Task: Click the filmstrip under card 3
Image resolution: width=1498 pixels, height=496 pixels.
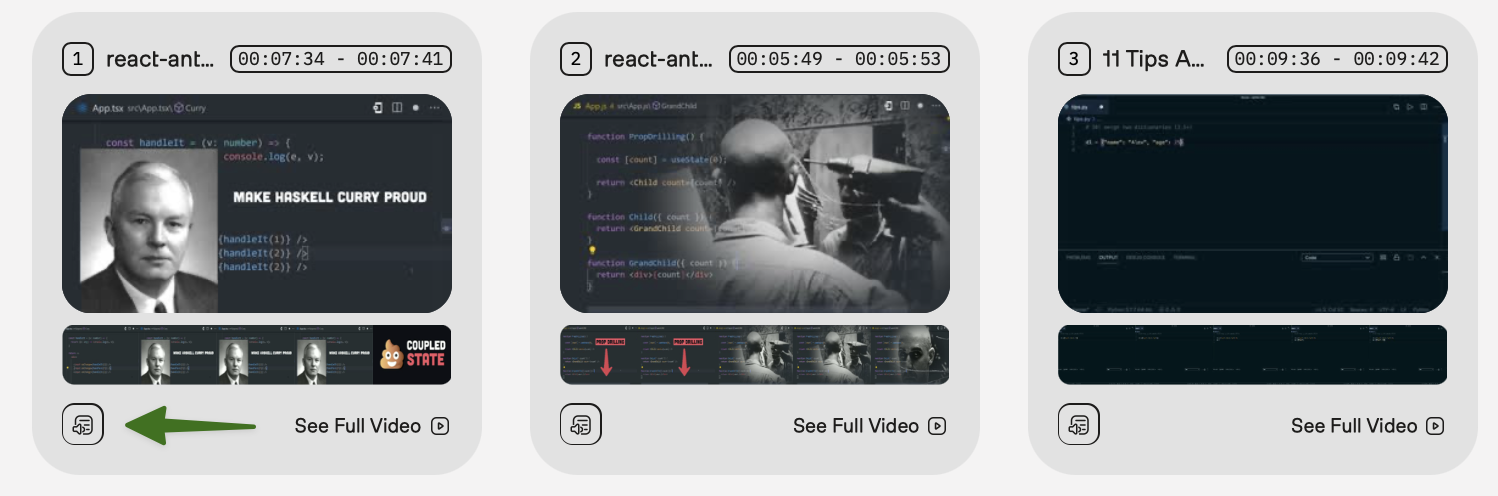Action: coord(1253,355)
